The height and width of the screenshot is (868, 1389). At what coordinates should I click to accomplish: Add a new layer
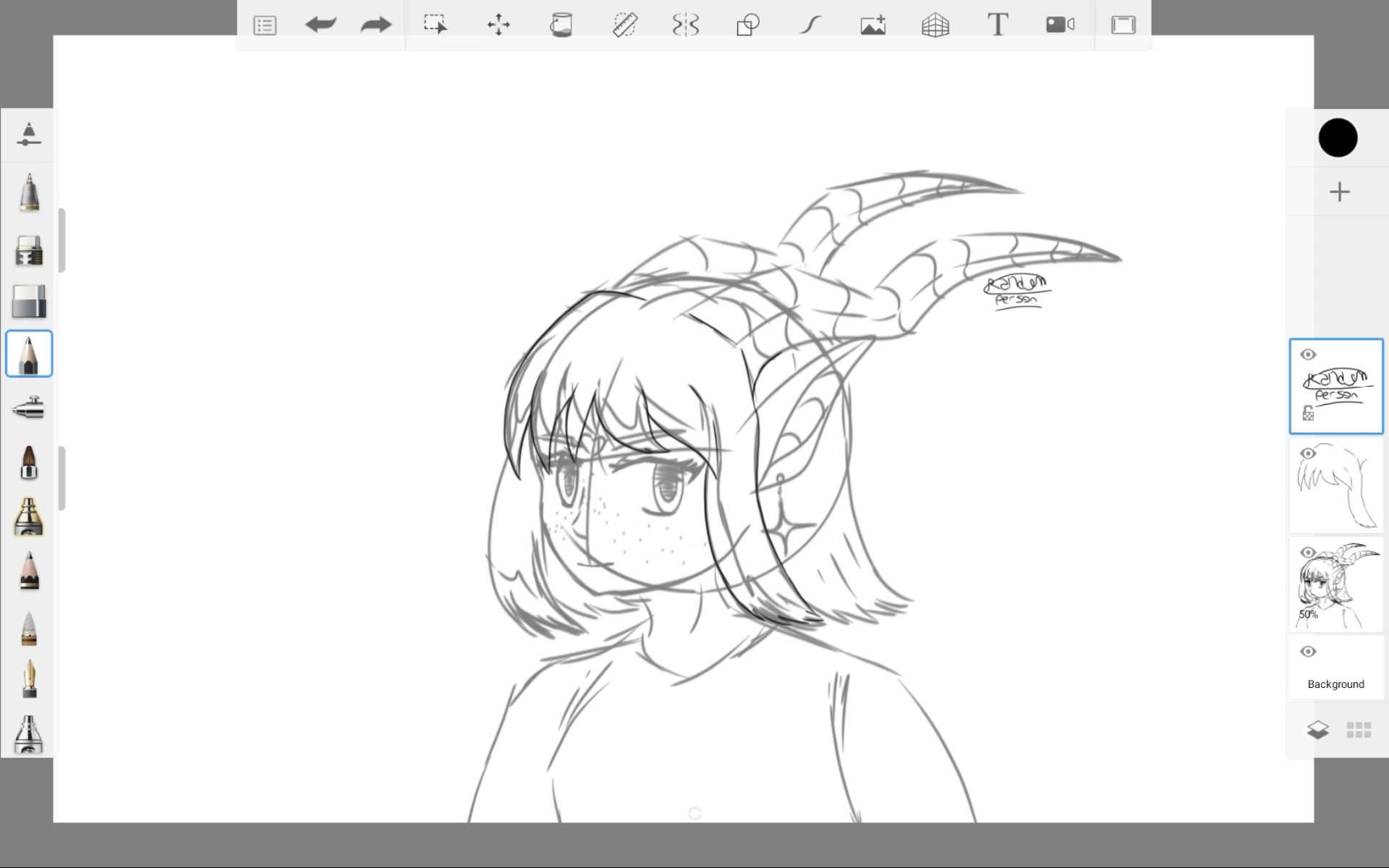tap(1339, 191)
